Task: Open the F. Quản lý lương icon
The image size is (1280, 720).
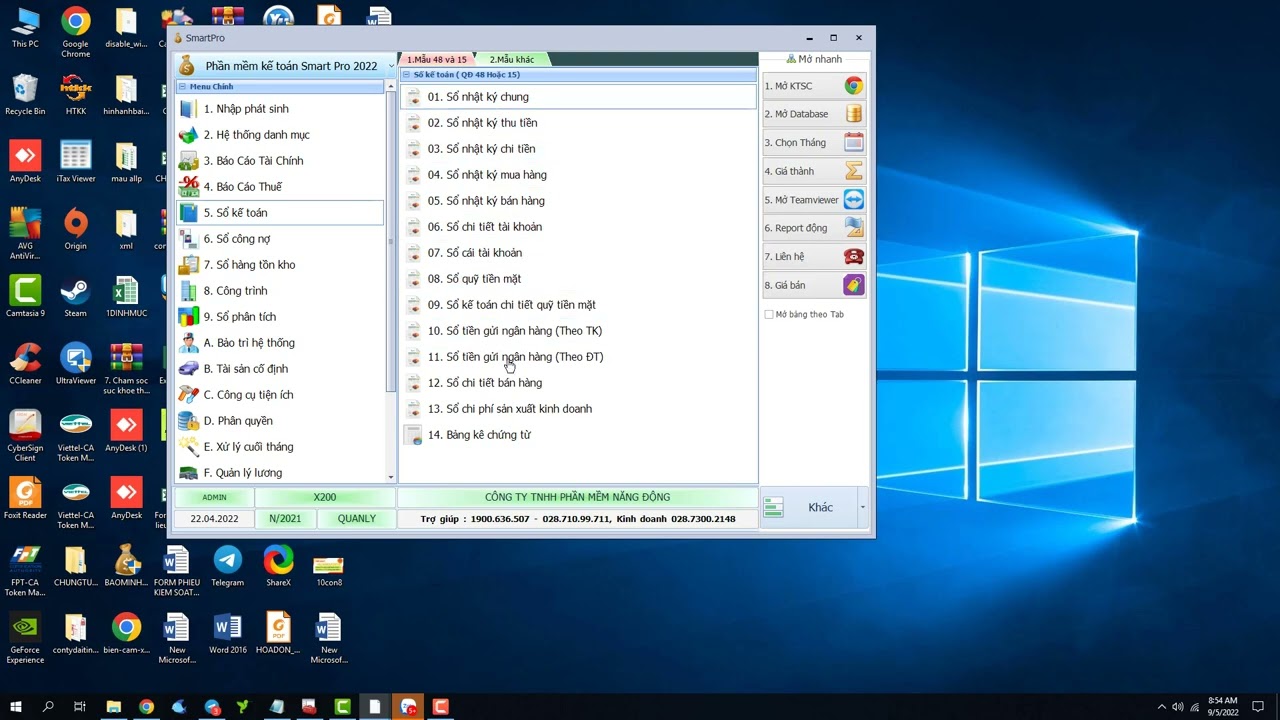Action: point(188,473)
